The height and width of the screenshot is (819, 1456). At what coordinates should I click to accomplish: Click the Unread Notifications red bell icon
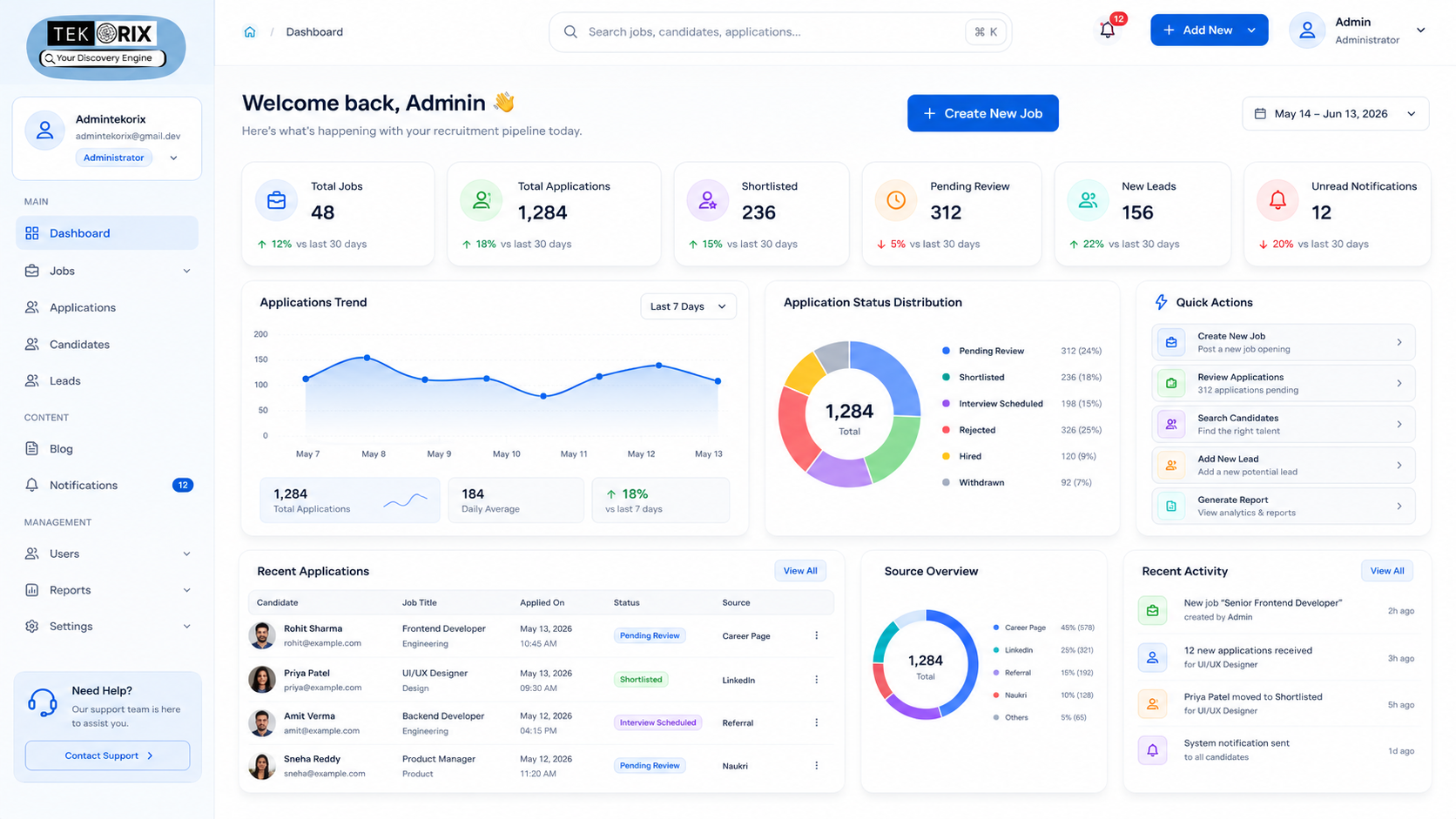coord(1277,200)
